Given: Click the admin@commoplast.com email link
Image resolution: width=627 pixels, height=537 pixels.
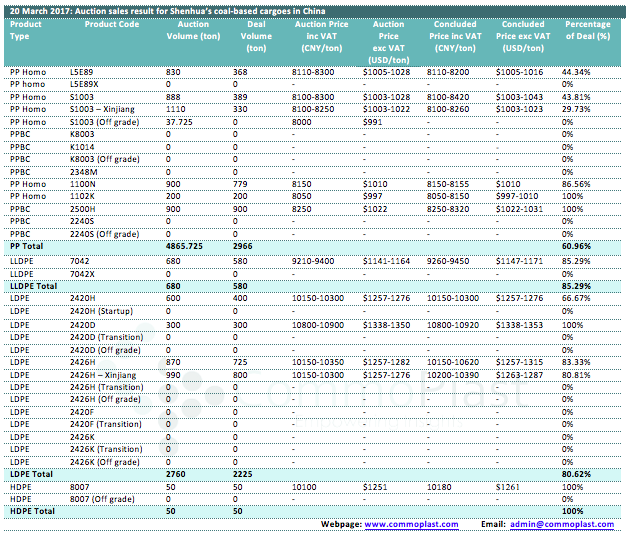Looking at the screenshot, I should click(x=560, y=524).
